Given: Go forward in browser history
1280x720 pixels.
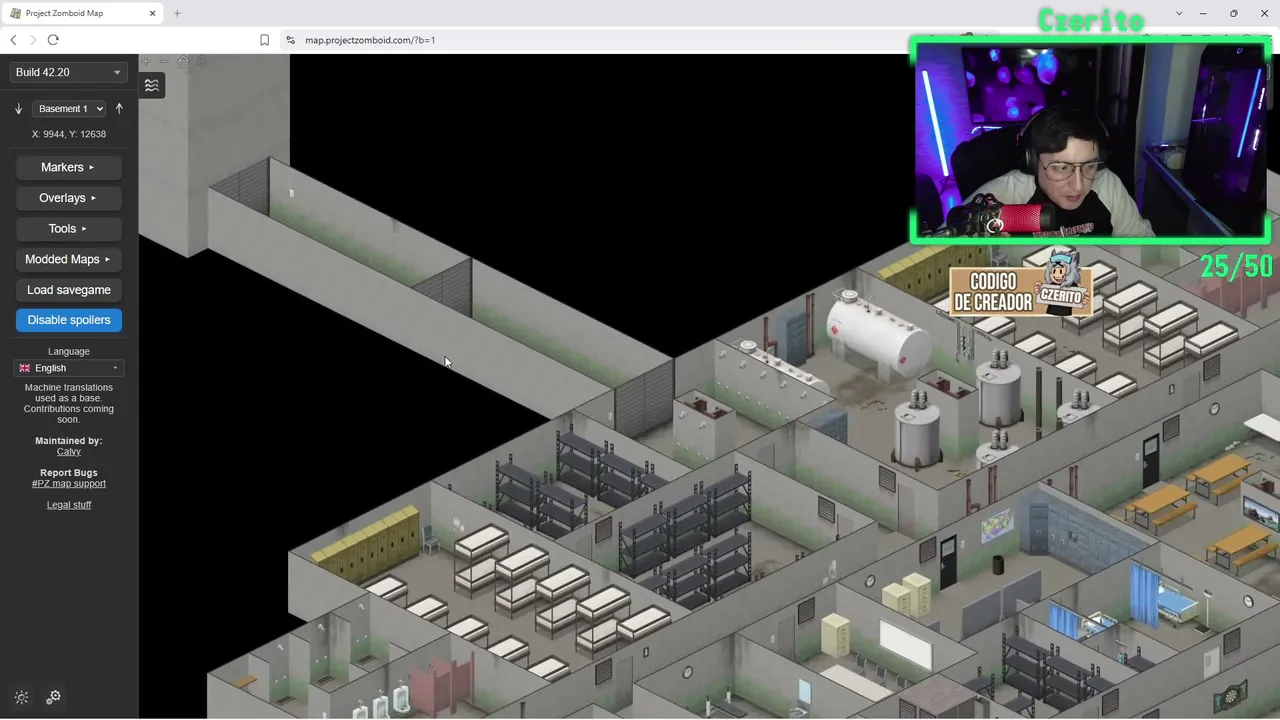Looking at the screenshot, I should [33, 40].
